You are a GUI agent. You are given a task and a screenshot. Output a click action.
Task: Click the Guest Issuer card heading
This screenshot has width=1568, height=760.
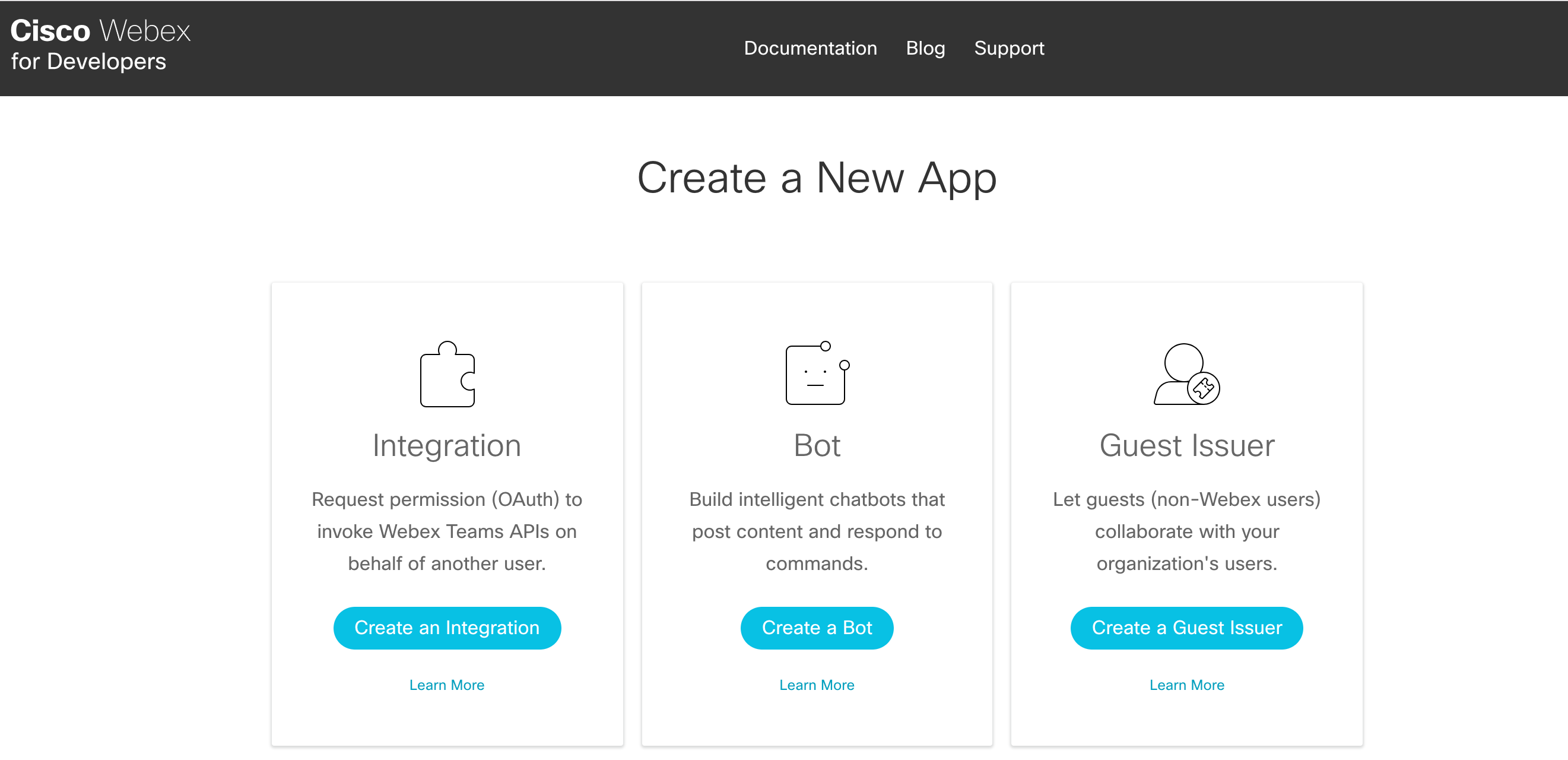click(1186, 445)
